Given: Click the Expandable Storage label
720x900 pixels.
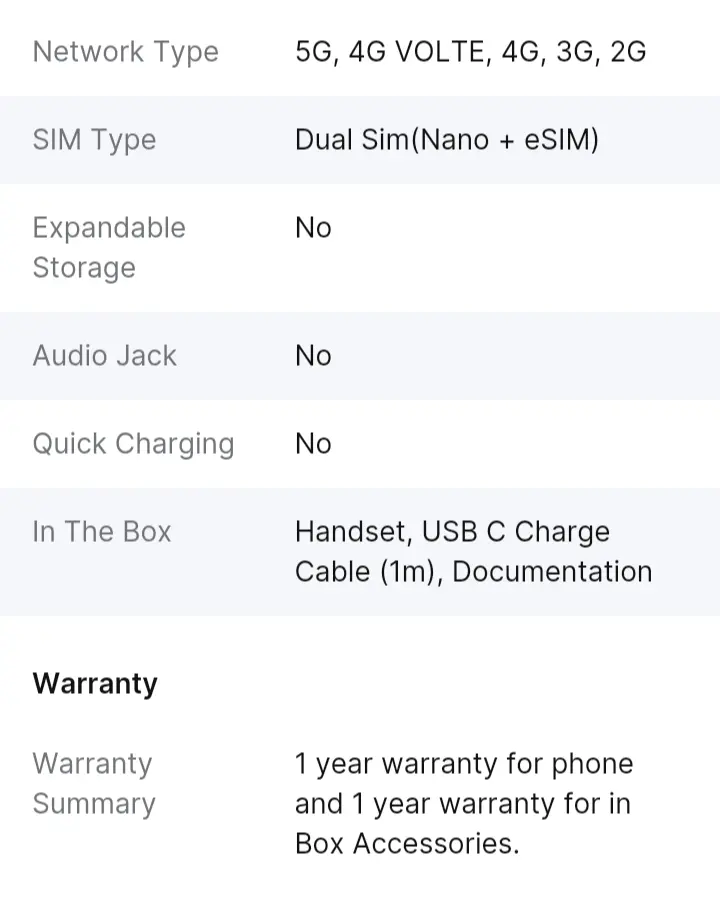Looking at the screenshot, I should (109, 248).
